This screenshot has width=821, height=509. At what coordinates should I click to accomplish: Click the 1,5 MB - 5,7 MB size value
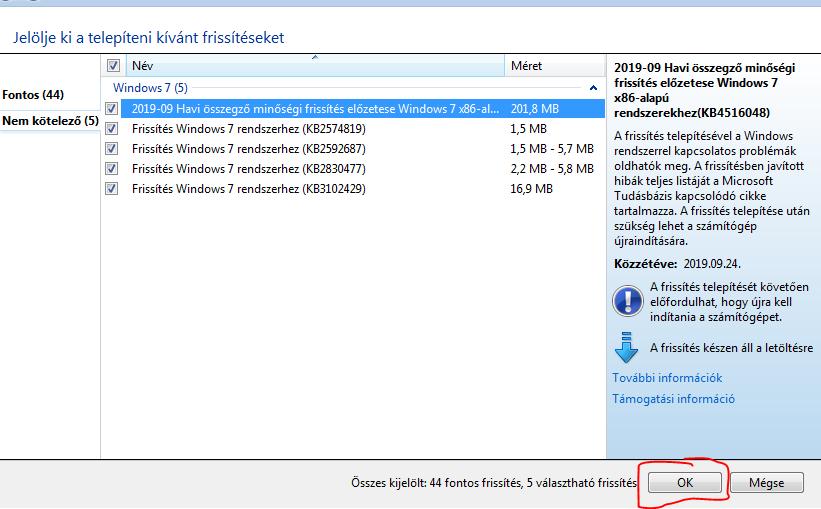552,148
